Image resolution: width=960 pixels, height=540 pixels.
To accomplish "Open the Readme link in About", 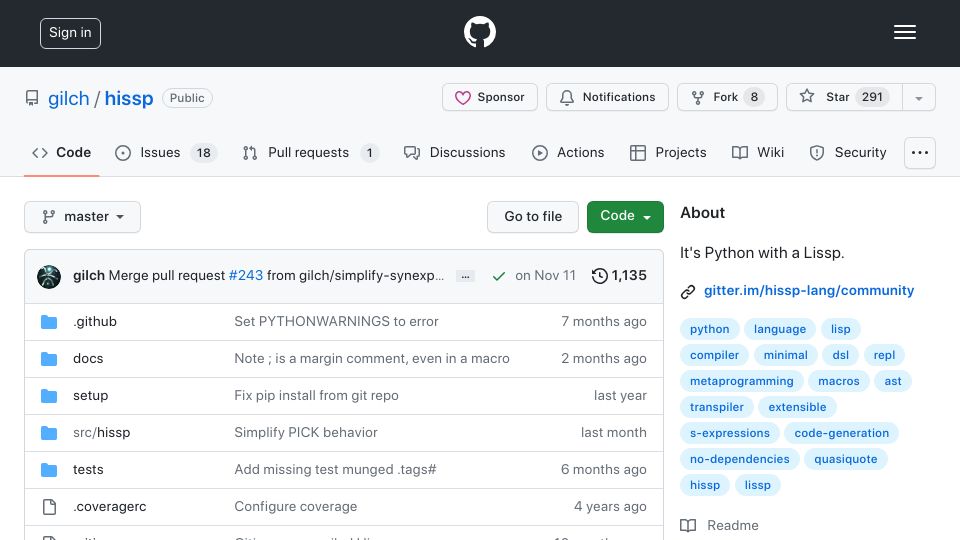I will coord(719,525).
